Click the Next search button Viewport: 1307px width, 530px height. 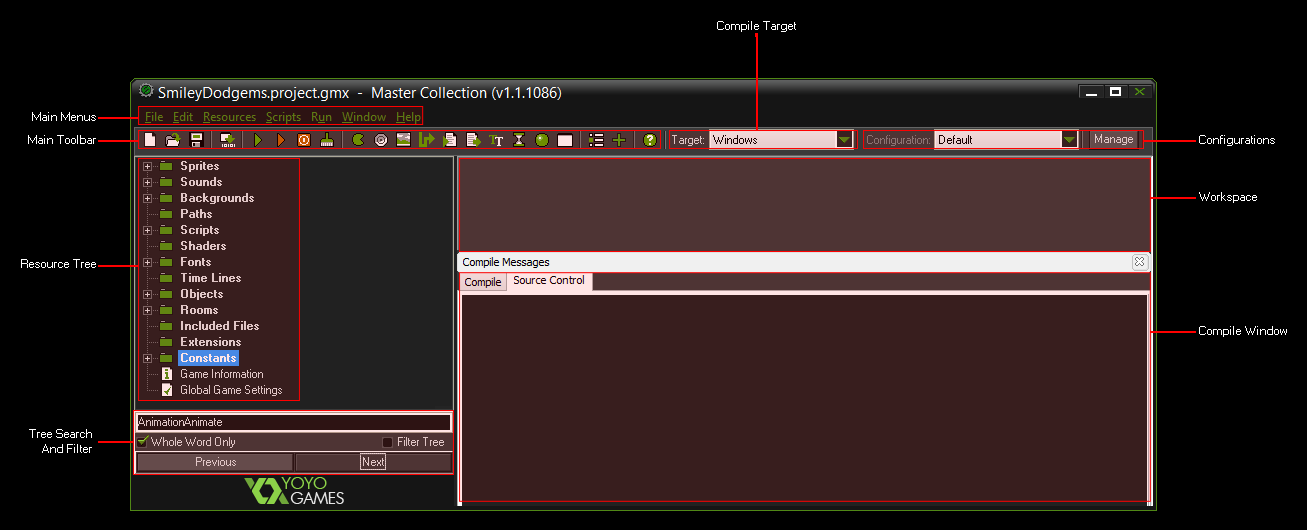pos(373,462)
